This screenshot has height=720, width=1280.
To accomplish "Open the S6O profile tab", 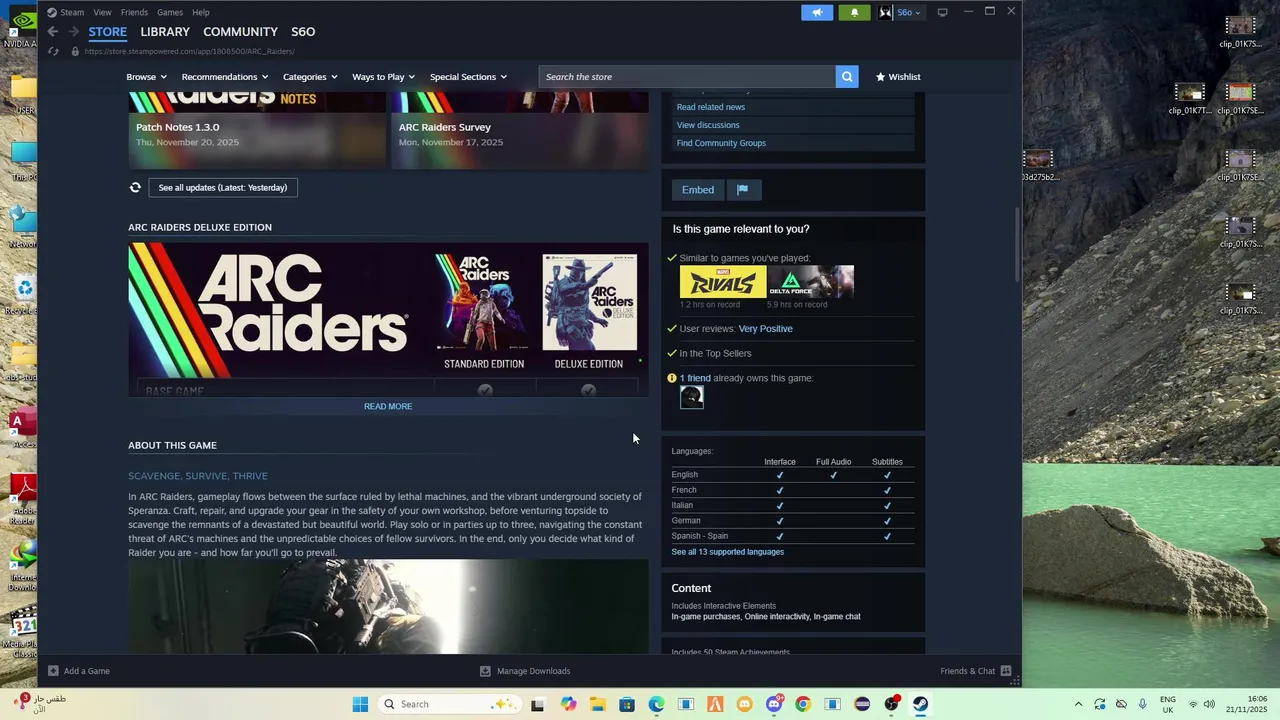I will 303,32.
